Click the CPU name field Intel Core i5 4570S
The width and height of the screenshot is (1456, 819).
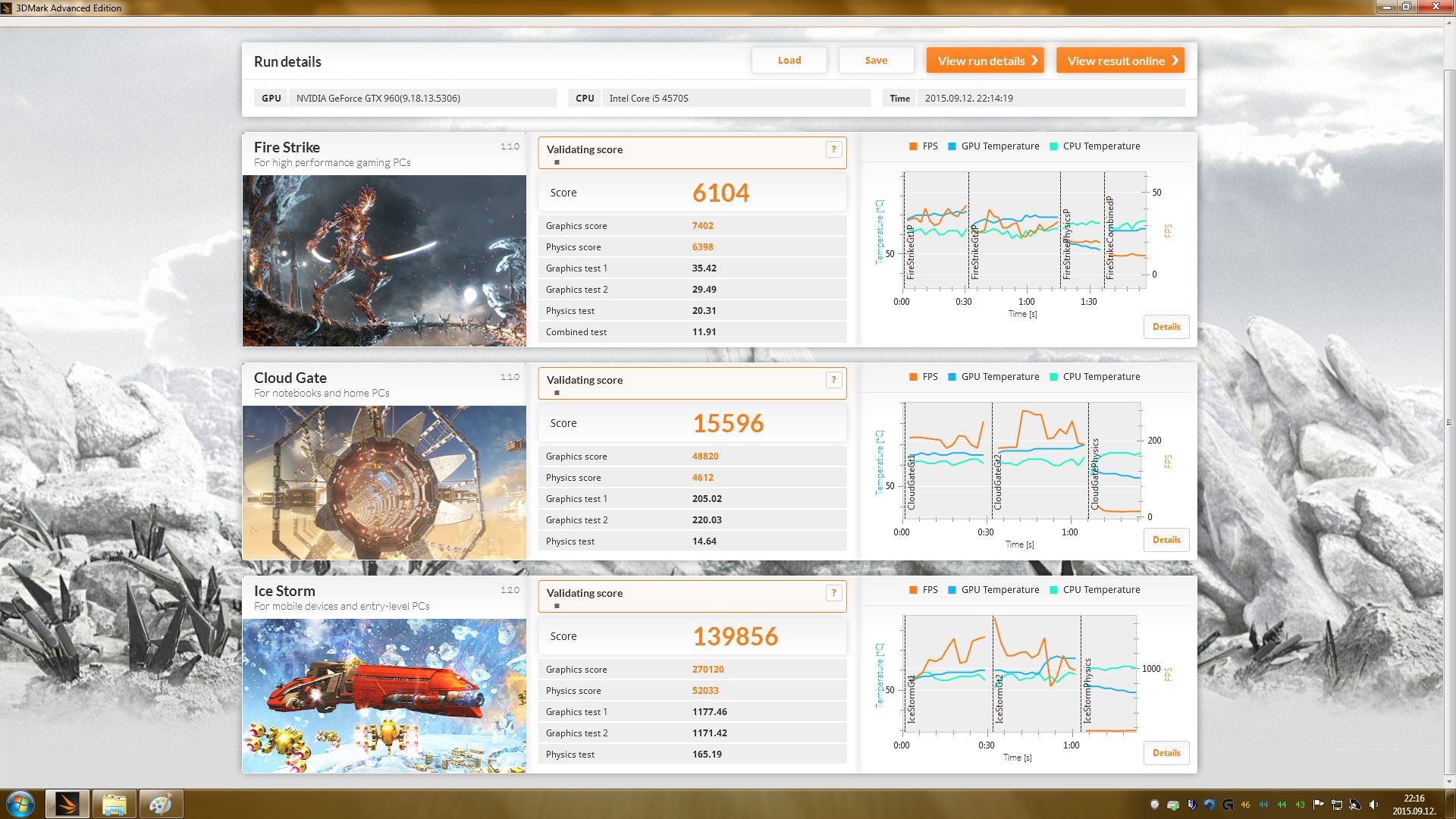(736, 98)
